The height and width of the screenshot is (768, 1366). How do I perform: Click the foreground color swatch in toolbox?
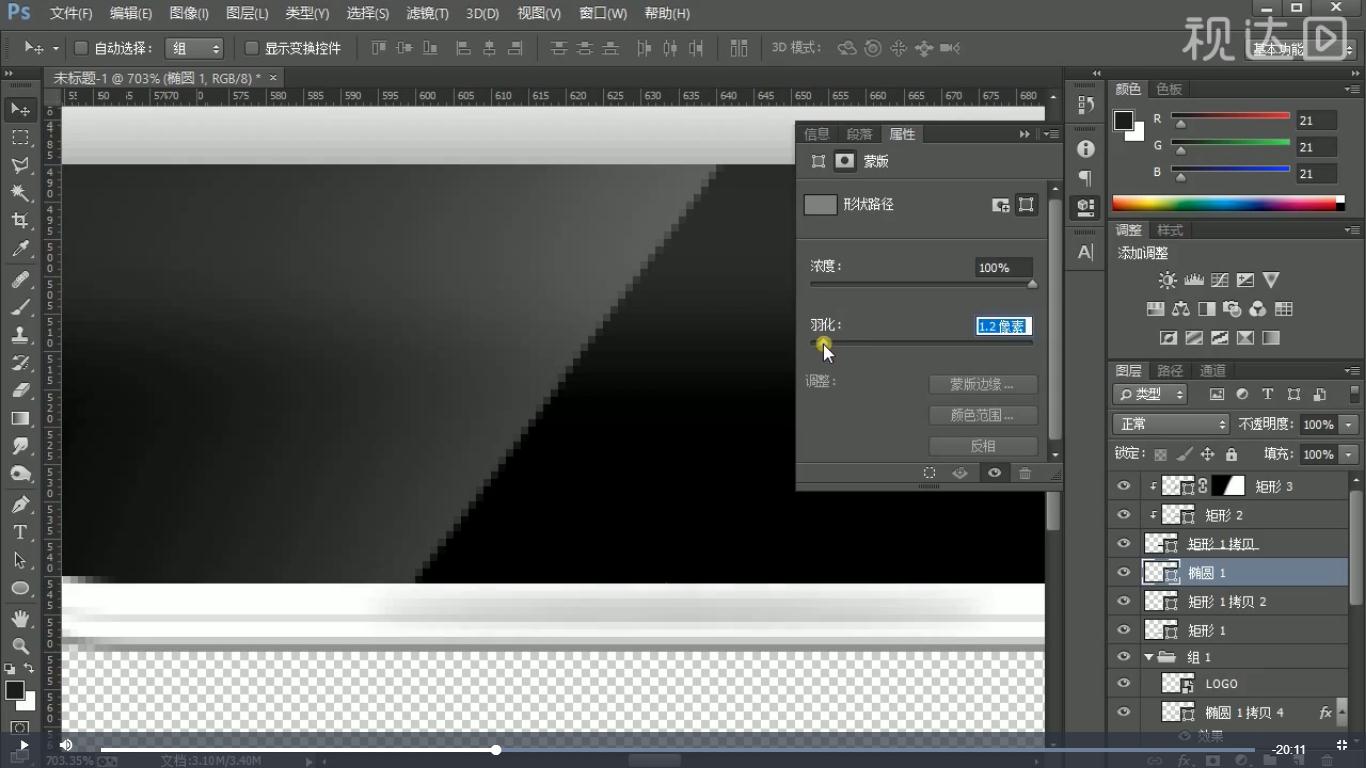click(14, 690)
